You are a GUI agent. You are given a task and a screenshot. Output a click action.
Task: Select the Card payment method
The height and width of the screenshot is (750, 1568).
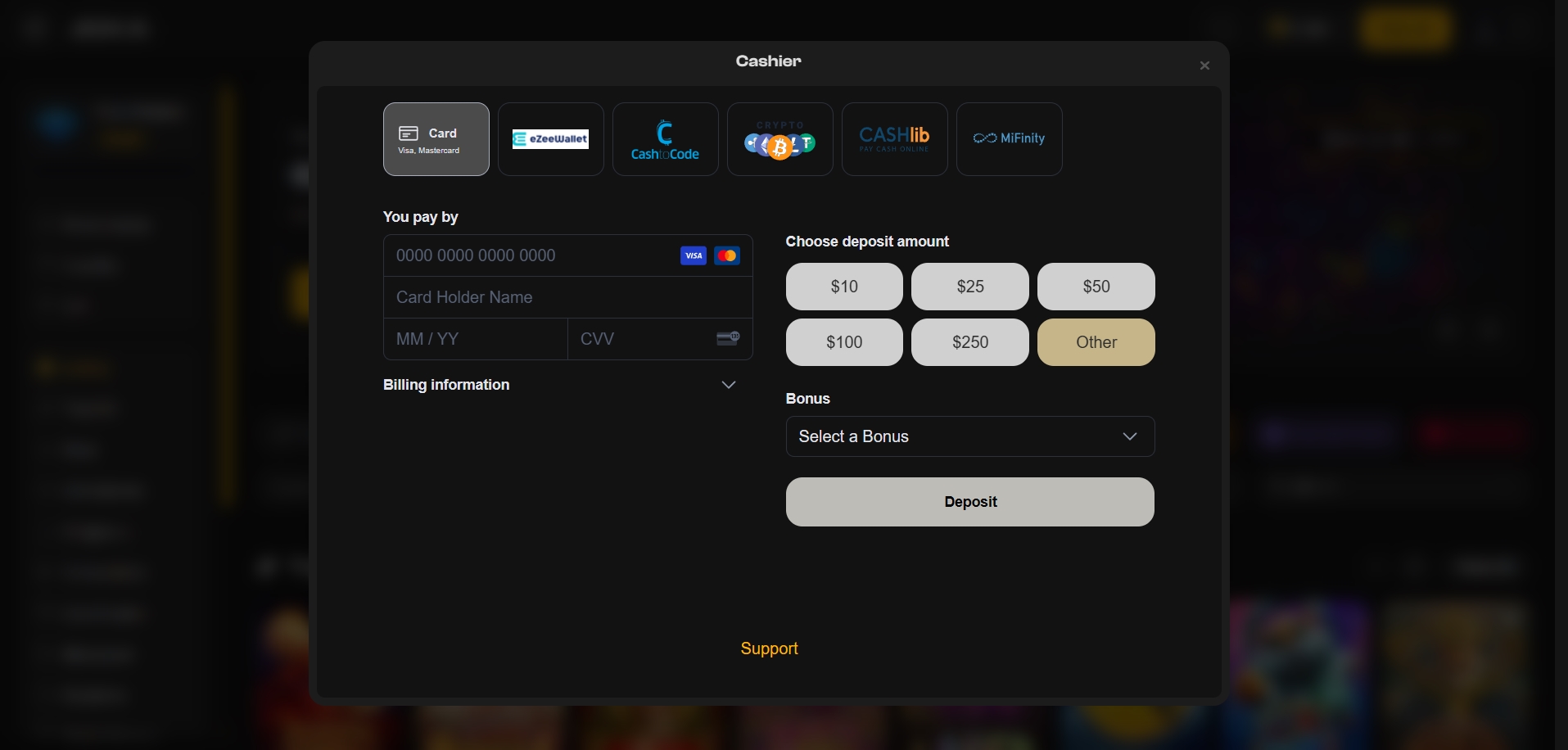[436, 138]
